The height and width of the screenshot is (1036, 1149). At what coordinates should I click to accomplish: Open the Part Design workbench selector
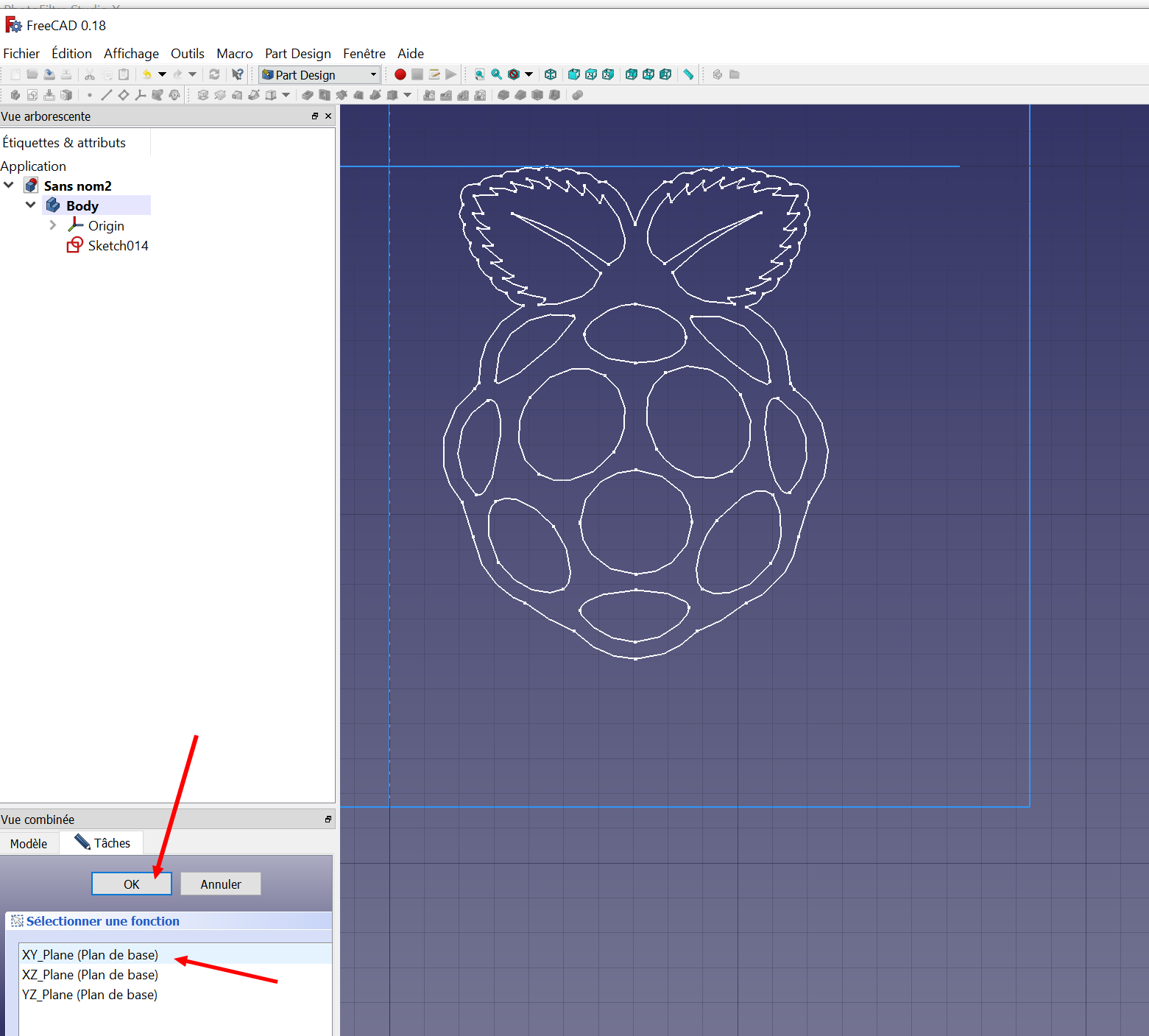[319, 74]
